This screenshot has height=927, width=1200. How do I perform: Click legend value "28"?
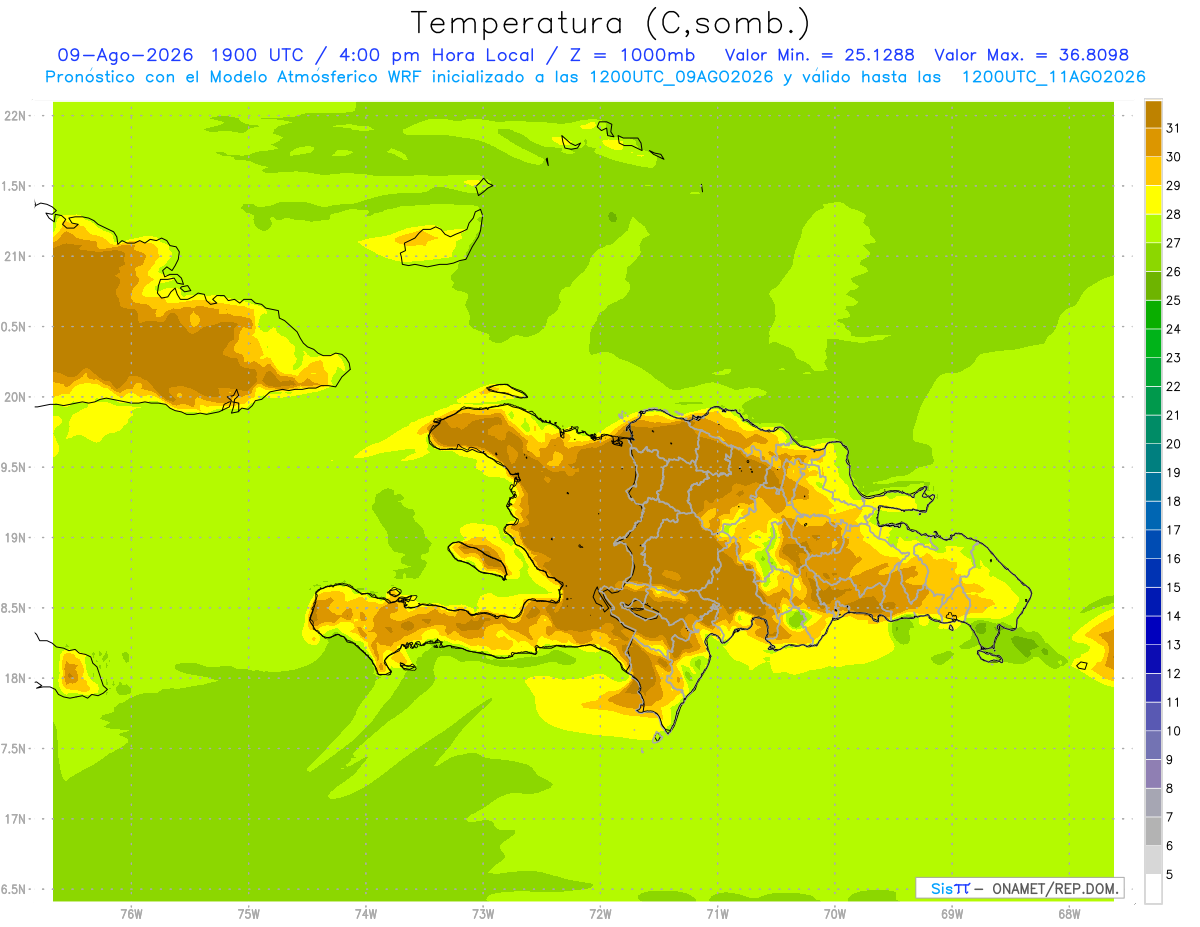pos(1173,214)
